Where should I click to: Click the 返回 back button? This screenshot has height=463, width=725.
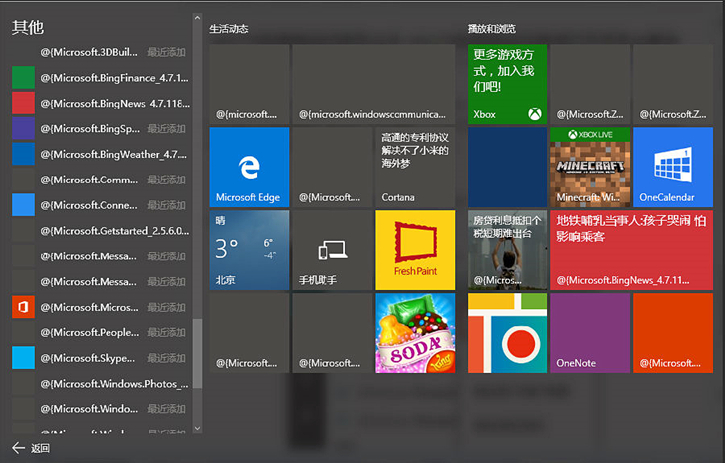click(x=30, y=448)
